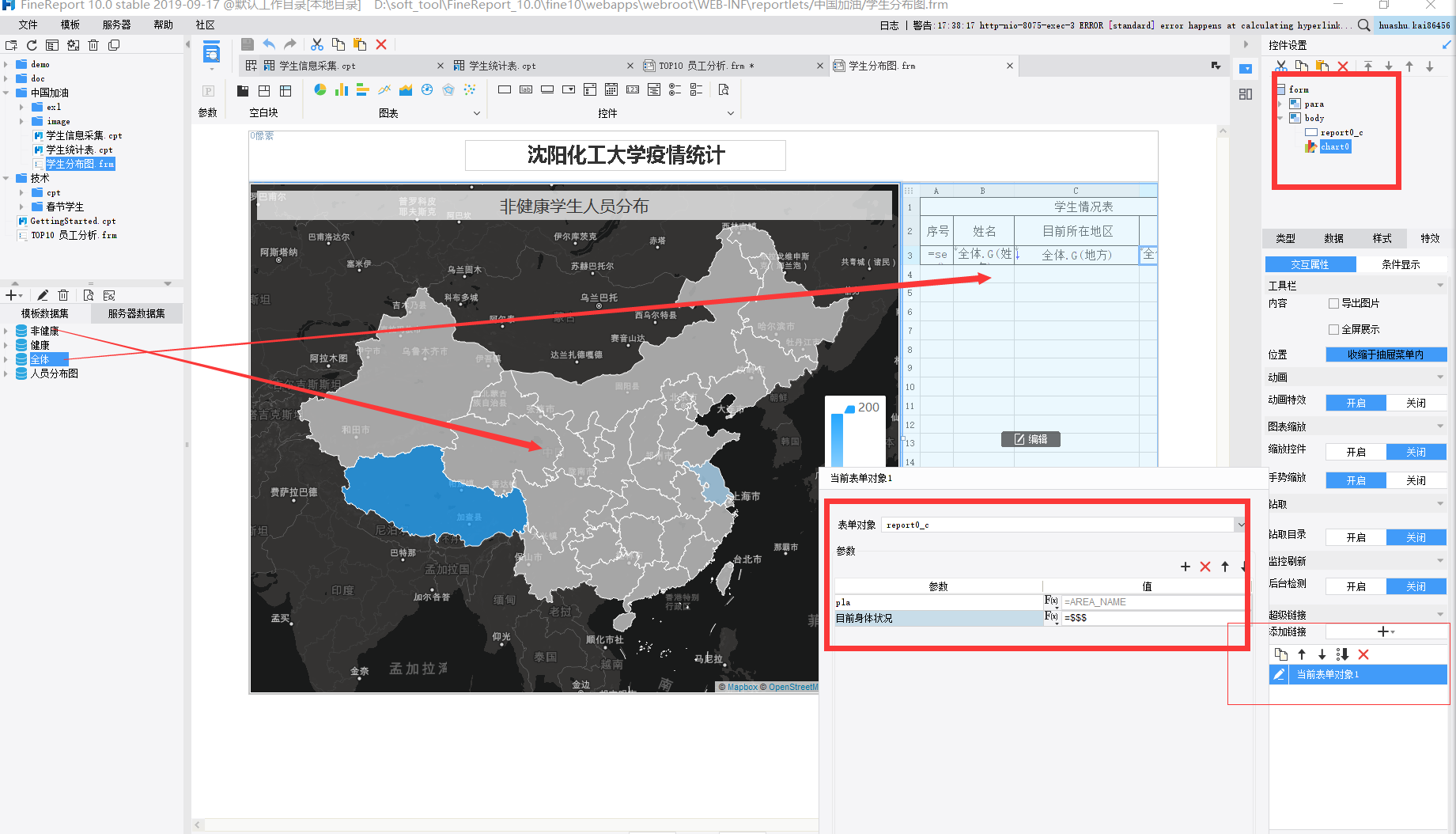
Task: Insert a radar chart
Action: click(448, 89)
